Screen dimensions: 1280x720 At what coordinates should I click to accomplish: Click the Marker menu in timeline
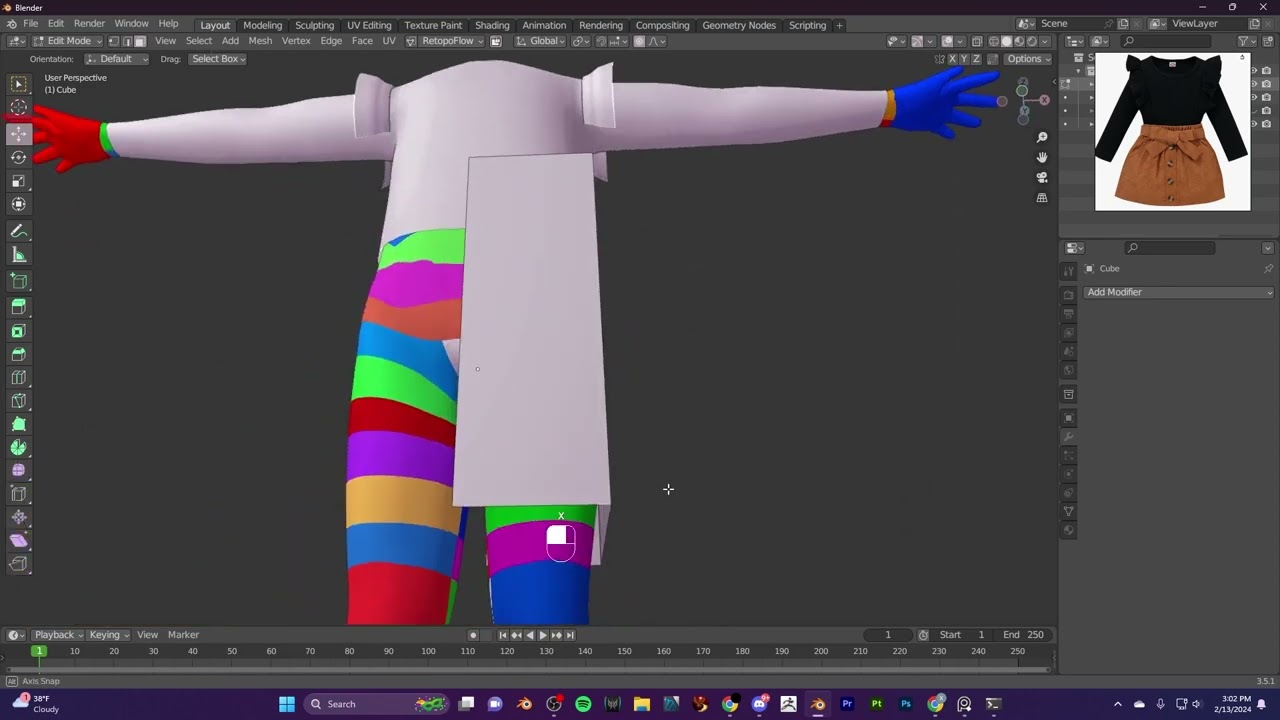(x=183, y=635)
